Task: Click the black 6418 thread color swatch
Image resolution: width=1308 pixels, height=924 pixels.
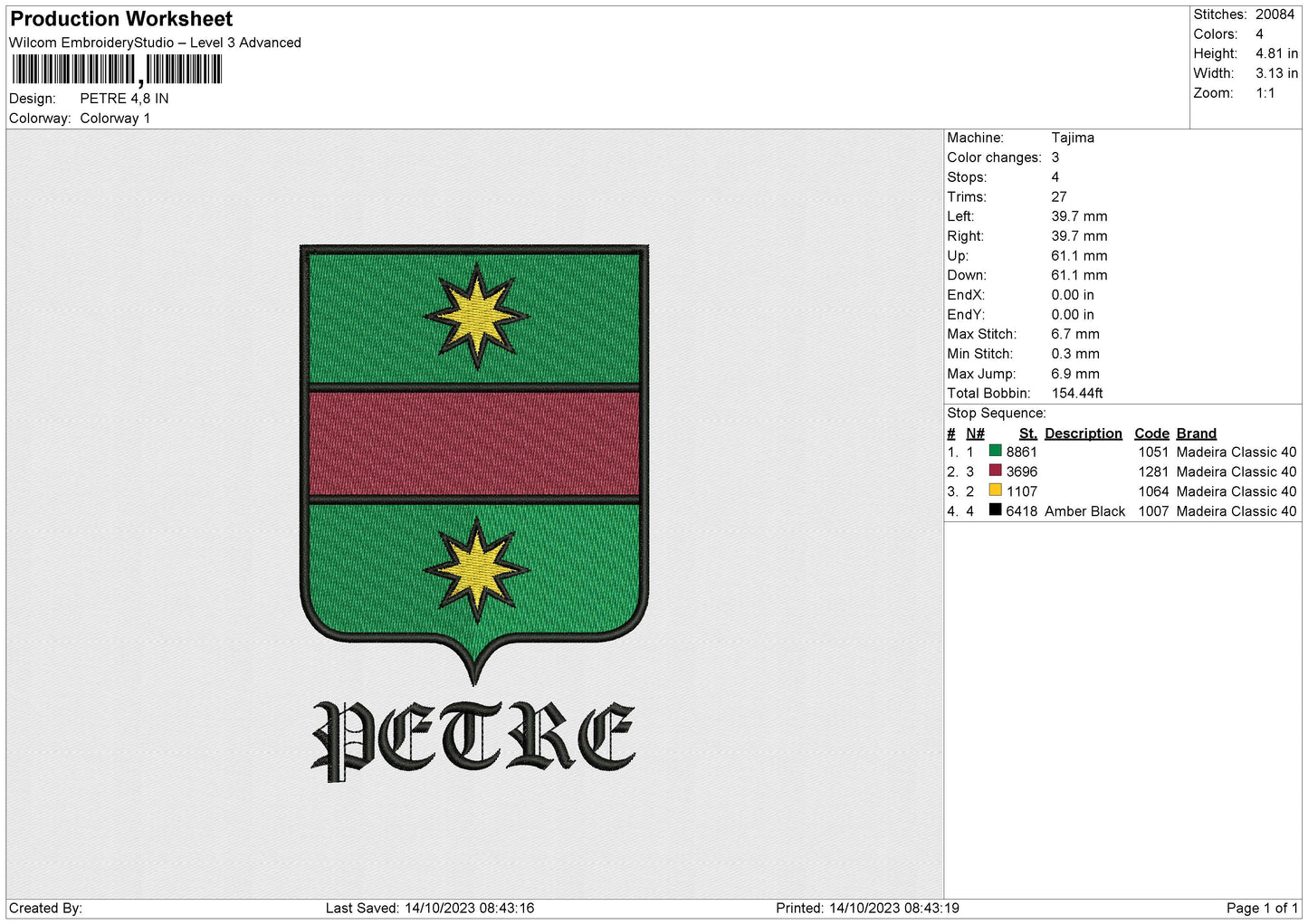Action: [995, 510]
